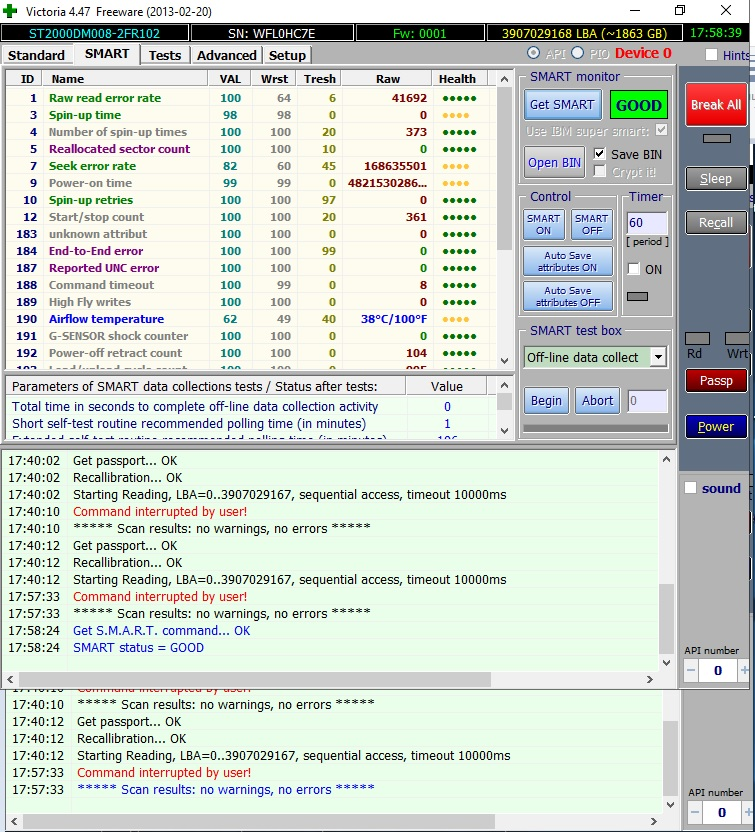Select the API radio button
Screen dimensions: 755x832
(533, 53)
